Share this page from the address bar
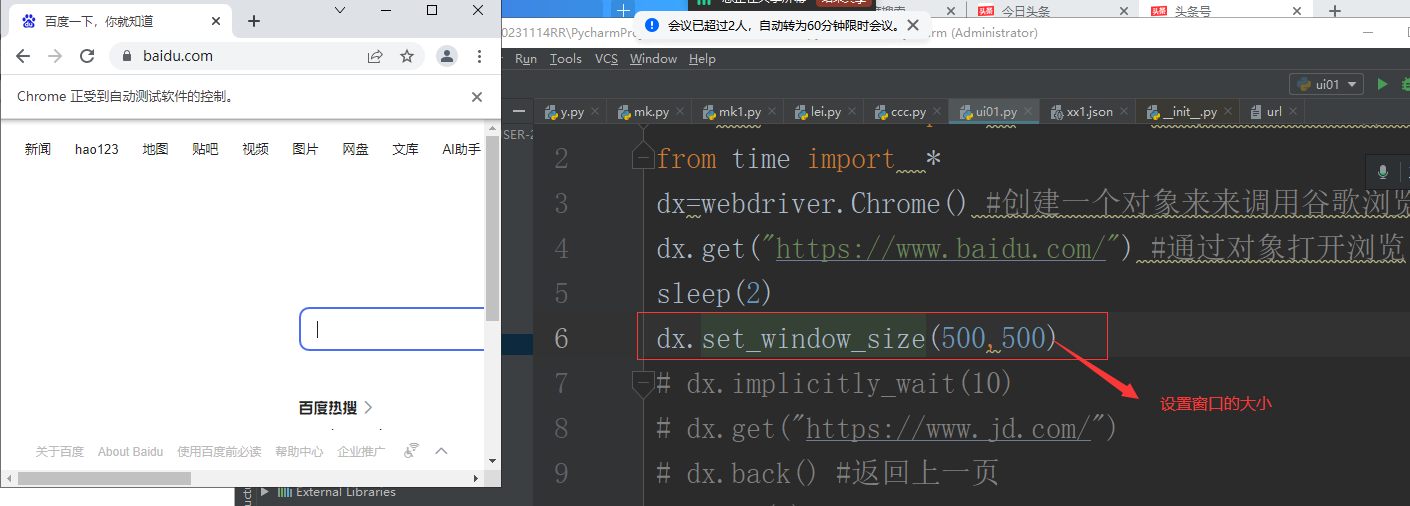 coord(375,56)
